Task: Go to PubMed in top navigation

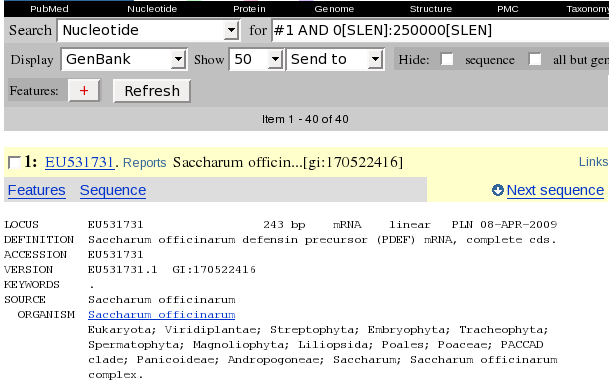Action: pyautogui.click(x=49, y=9)
